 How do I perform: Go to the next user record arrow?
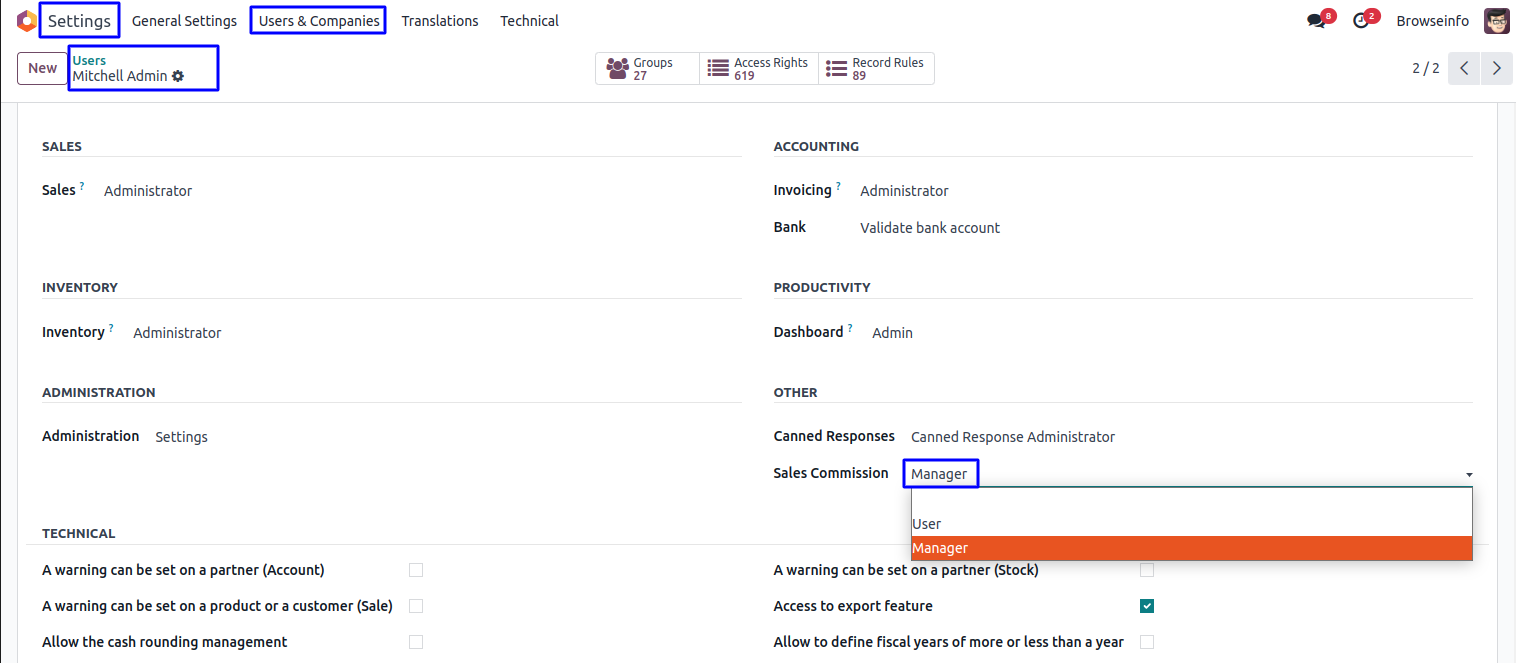pos(1496,68)
